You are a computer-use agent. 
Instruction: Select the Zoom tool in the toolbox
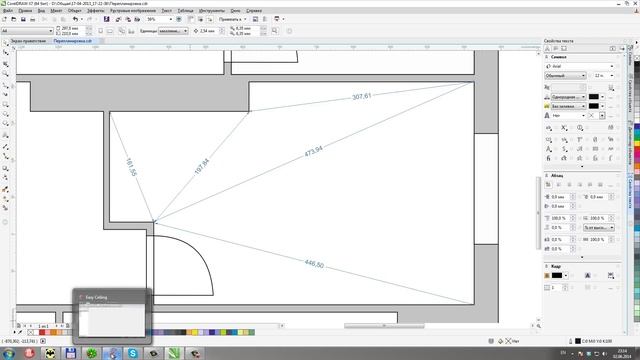5,74
